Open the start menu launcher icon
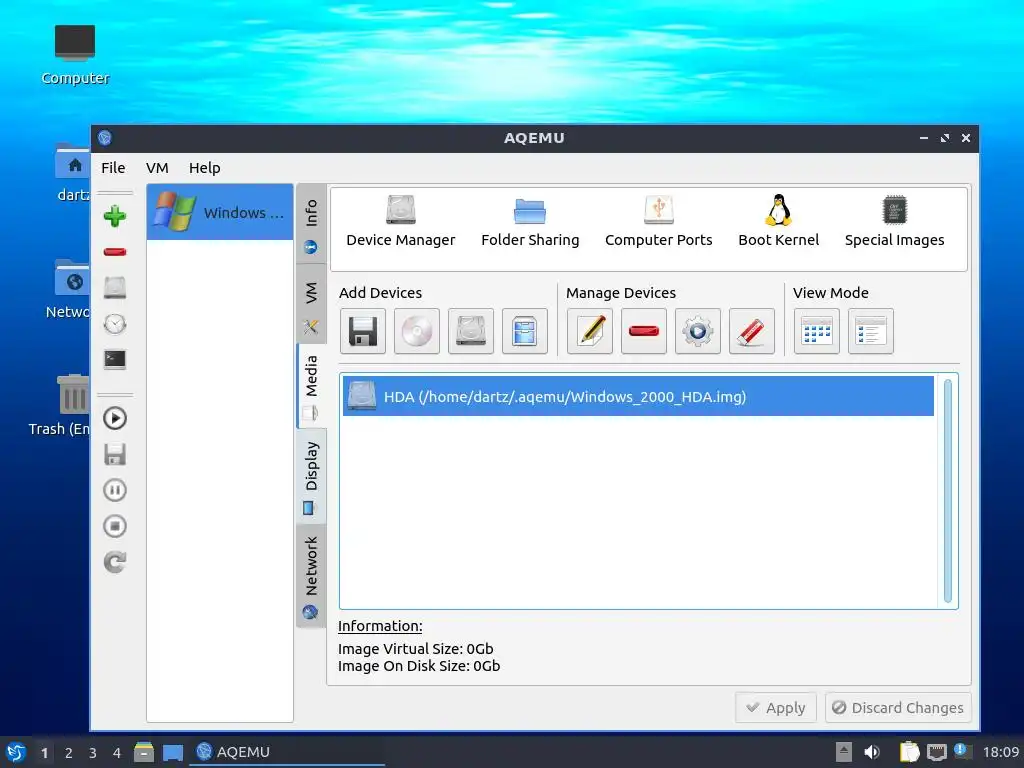 [x=16, y=752]
